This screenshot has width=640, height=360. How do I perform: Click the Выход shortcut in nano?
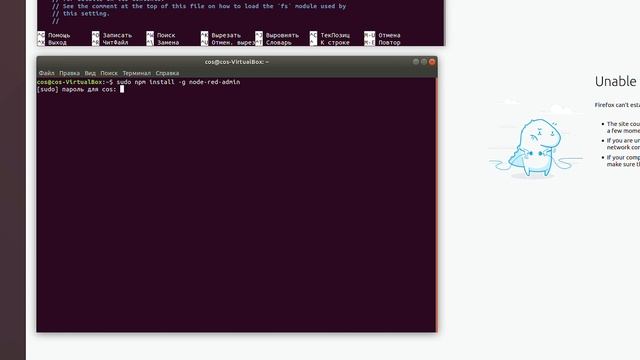[52, 42]
